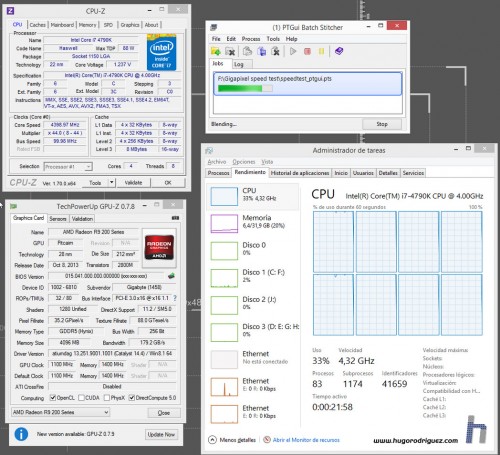This screenshot has height=455, width=500.
Task: Click the green stitching progress bar
Action: [245, 88]
